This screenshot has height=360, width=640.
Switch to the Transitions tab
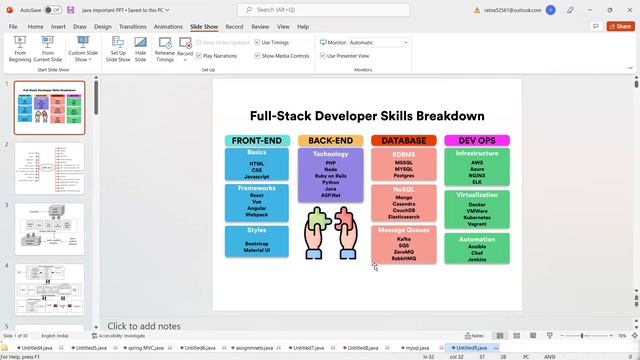(133, 27)
